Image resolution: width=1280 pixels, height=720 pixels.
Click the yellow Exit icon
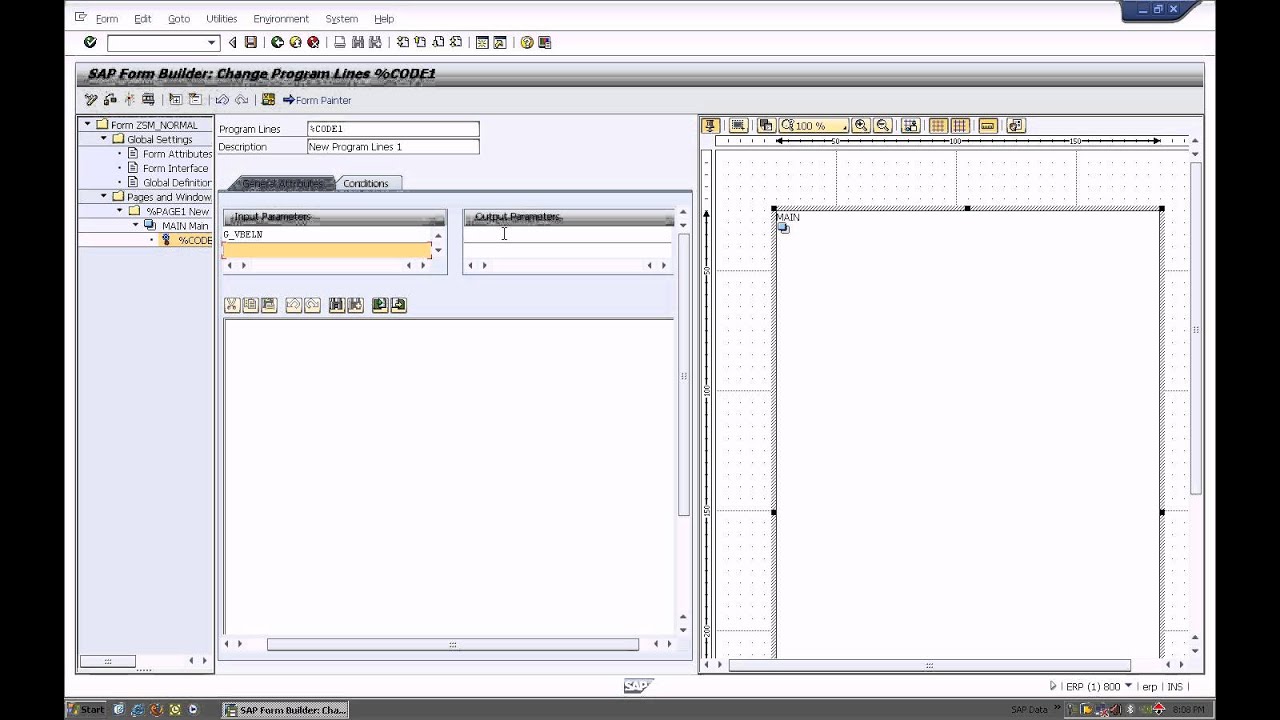pyautogui.click(x=295, y=42)
